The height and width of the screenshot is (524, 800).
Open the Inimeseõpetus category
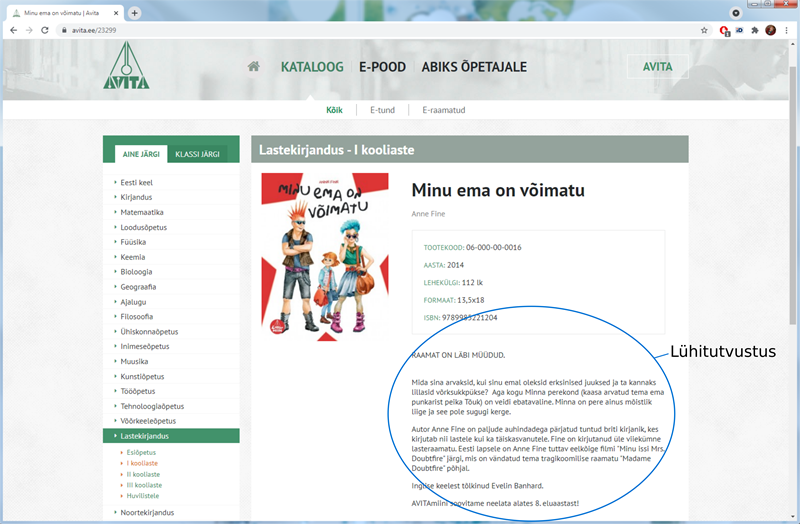pos(144,346)
